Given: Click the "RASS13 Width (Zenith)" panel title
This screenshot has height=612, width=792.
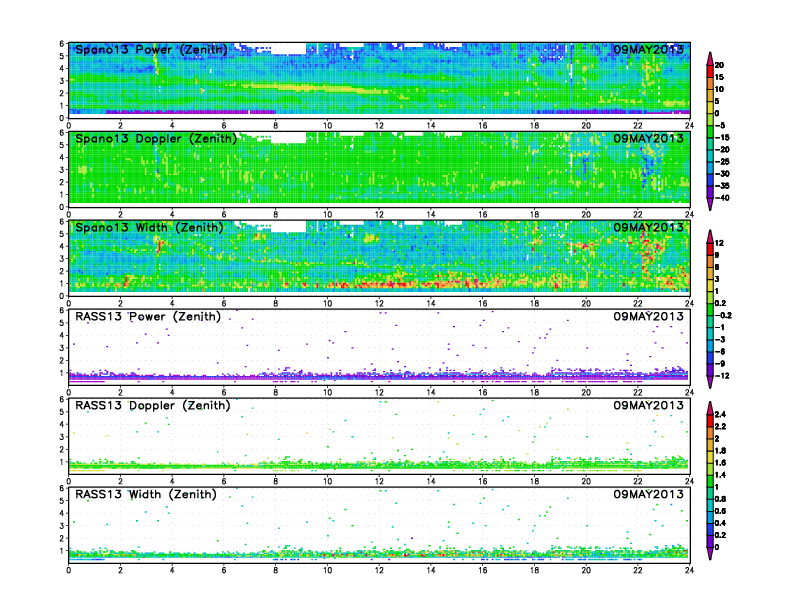Looking at the screenshot, I should (146, 494).
